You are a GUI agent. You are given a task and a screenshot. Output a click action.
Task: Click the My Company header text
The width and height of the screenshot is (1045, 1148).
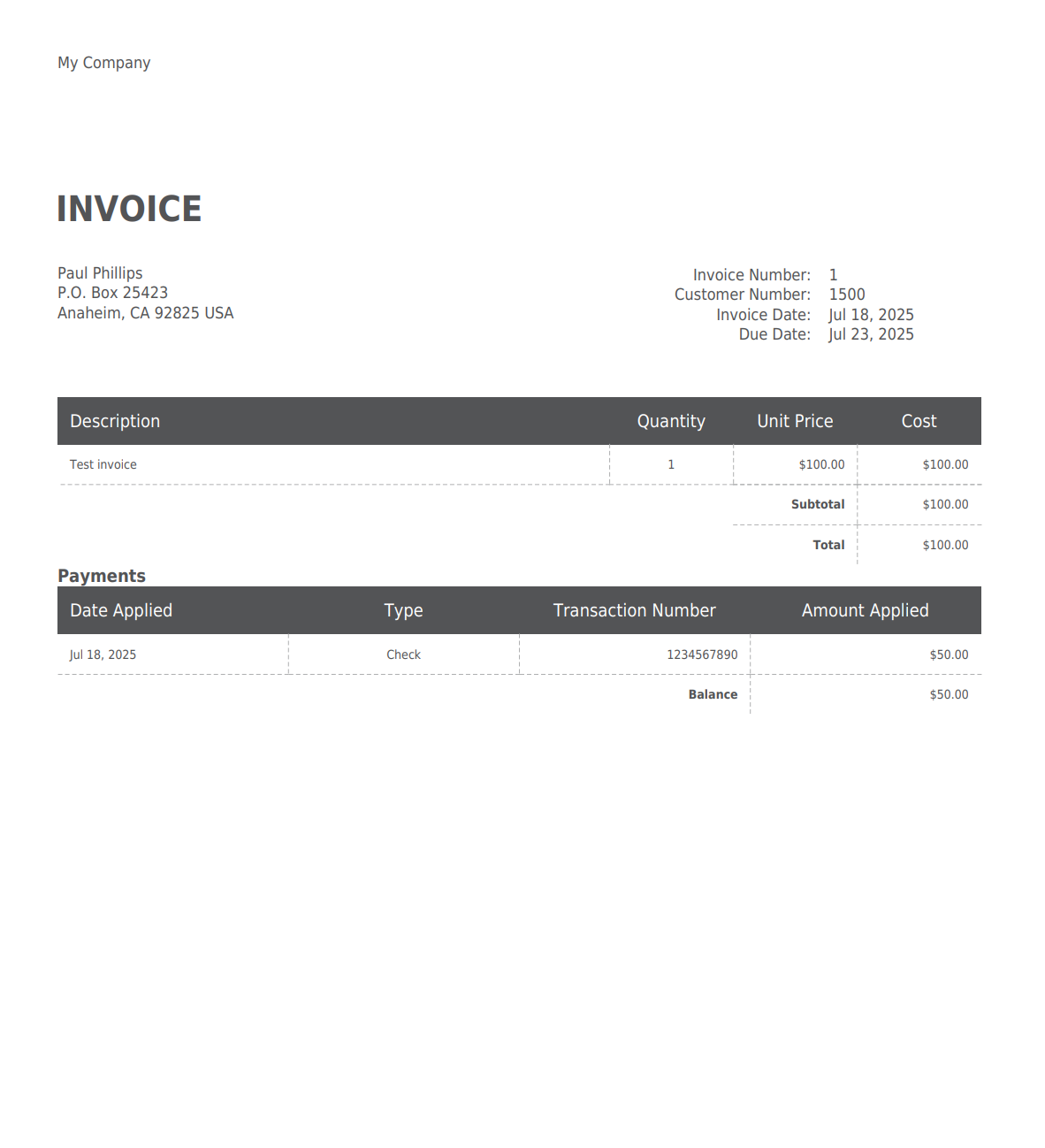pyautogui.click(x=103, y=63)
